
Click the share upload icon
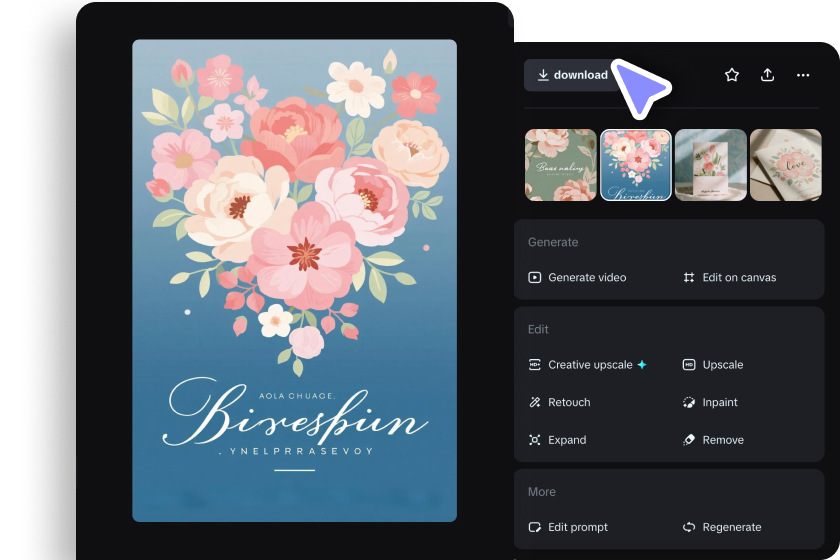(768, 75)
